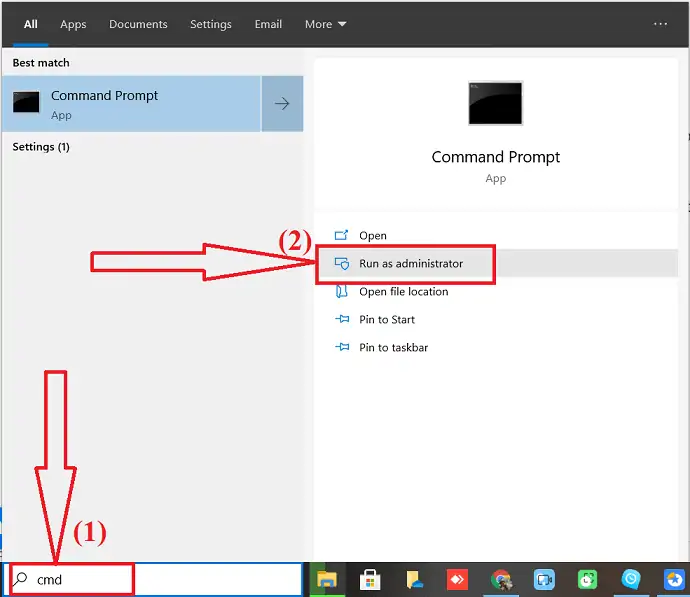Open the three-dots options menu

(660, 24)
